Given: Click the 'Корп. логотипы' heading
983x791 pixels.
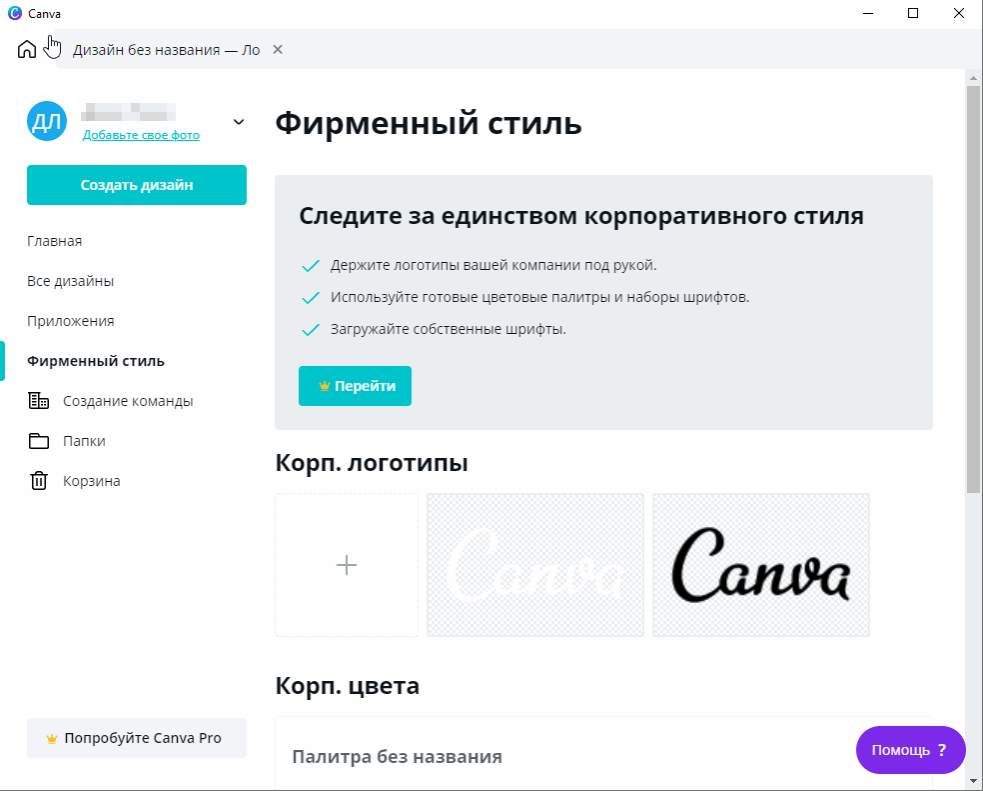Looking at the screenshot, I should [x=371, y=463].
